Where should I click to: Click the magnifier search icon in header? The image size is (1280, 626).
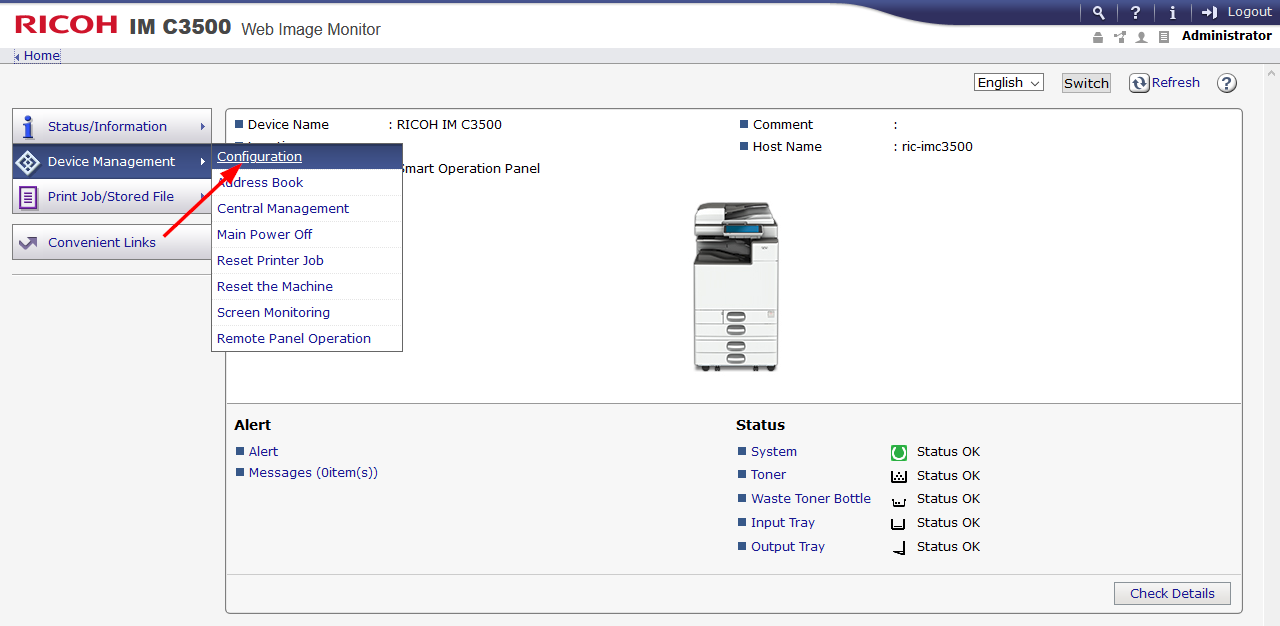pyautogui.click(x=1099, y=12)
